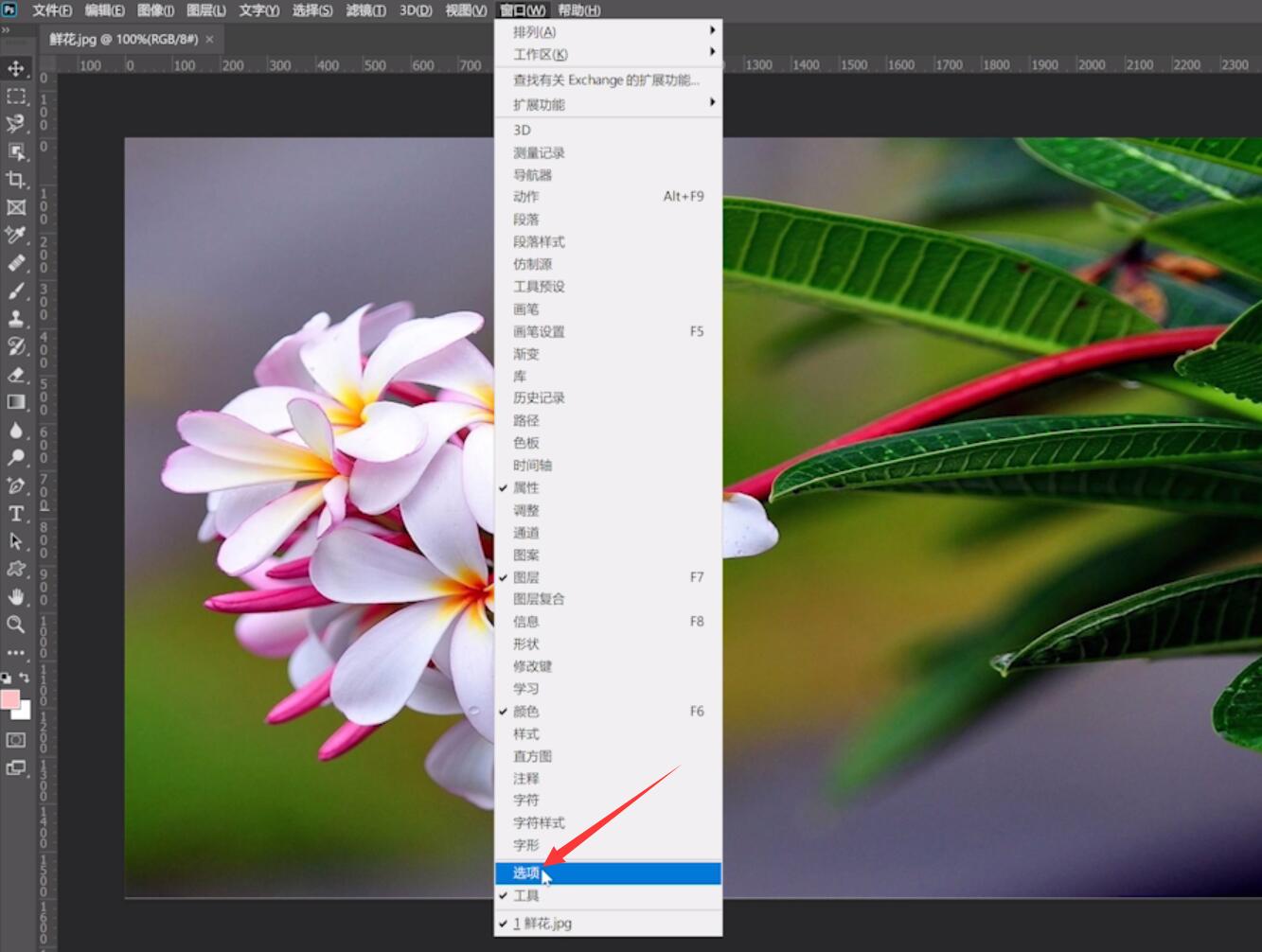Change screen mode icon in toolbar

coord(16,768)
